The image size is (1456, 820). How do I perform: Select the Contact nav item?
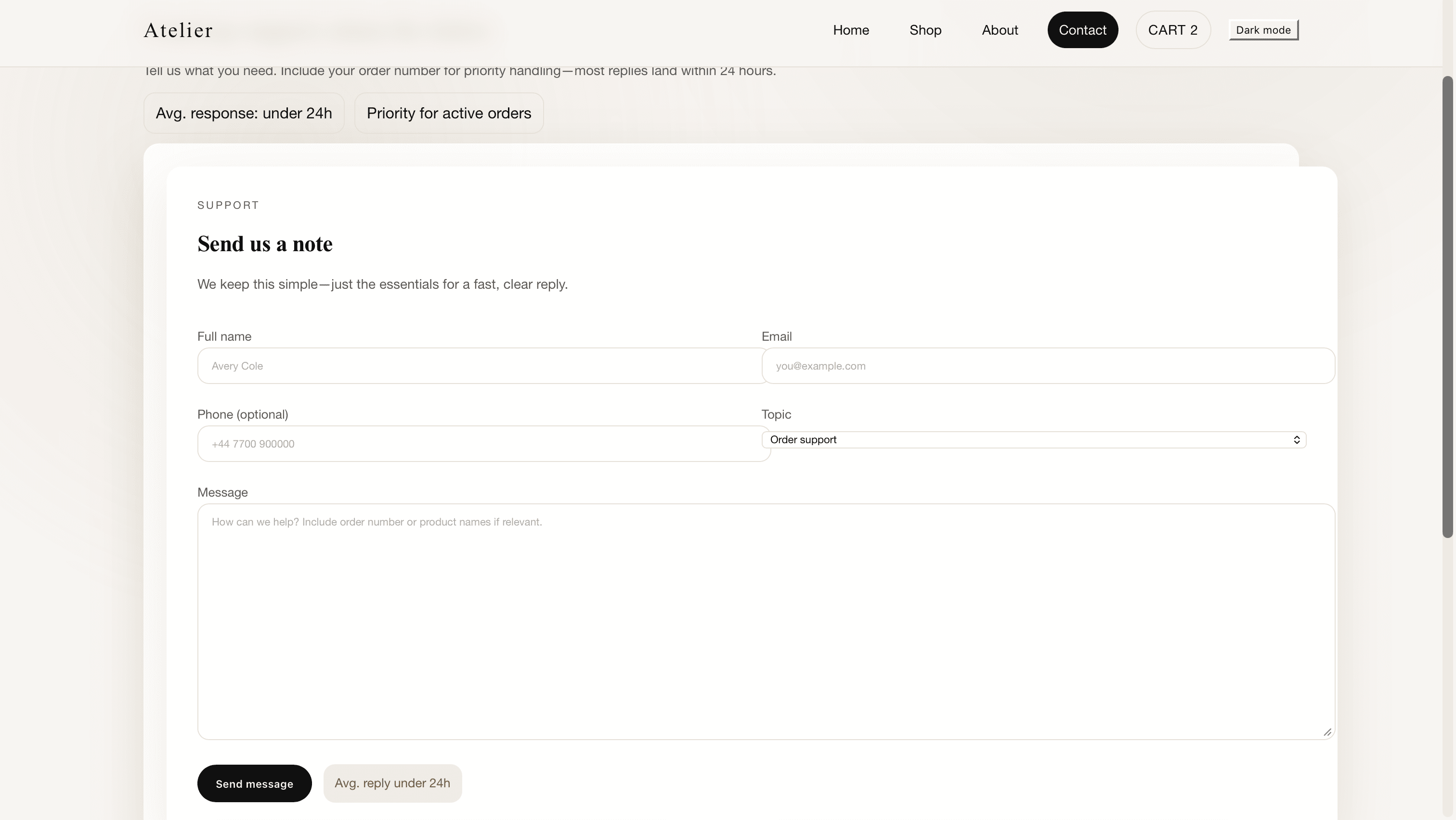click(1082, 30)
